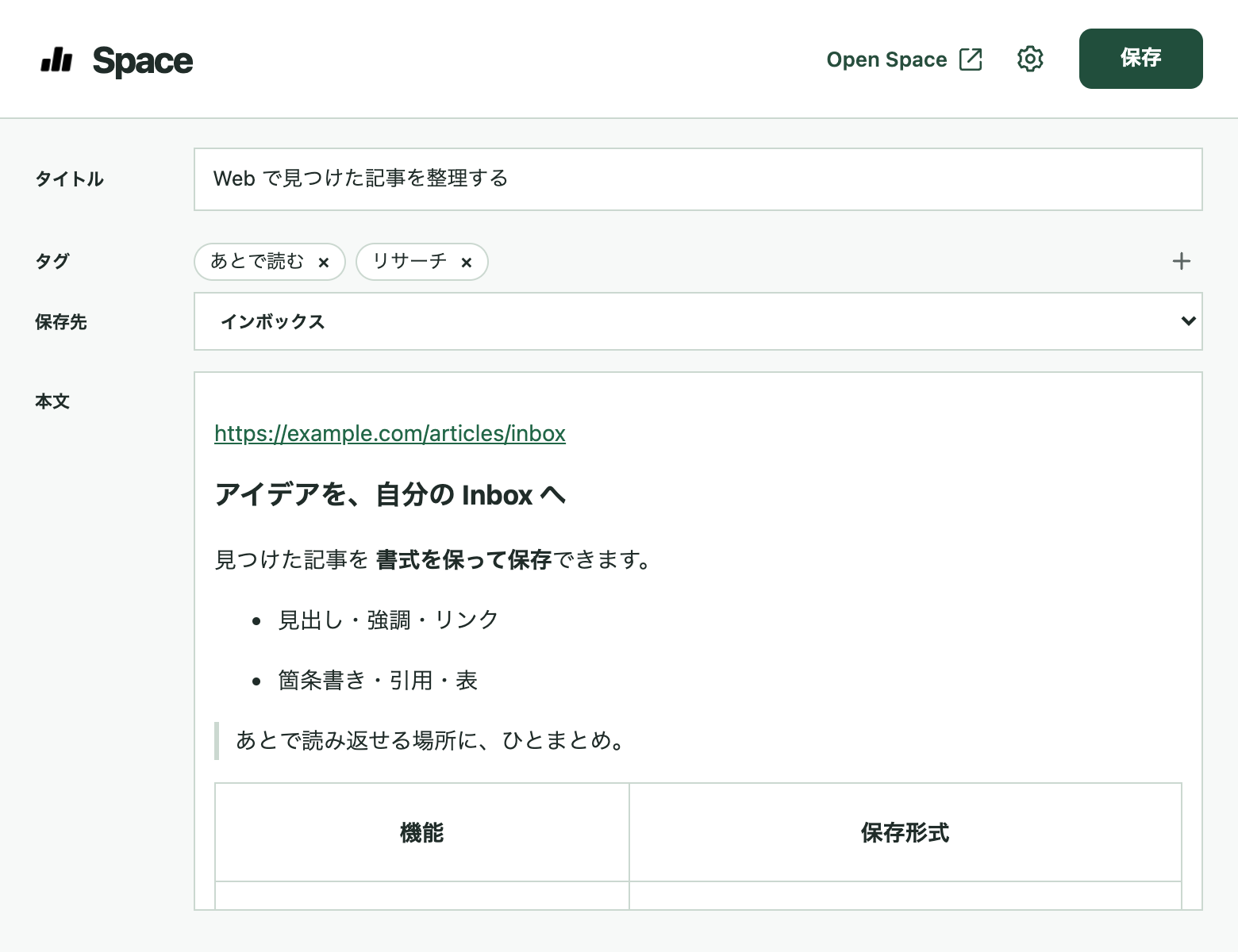Click the bold text 書式を保って保存
The image size is (1238, 952).
(x=463, y=560)
